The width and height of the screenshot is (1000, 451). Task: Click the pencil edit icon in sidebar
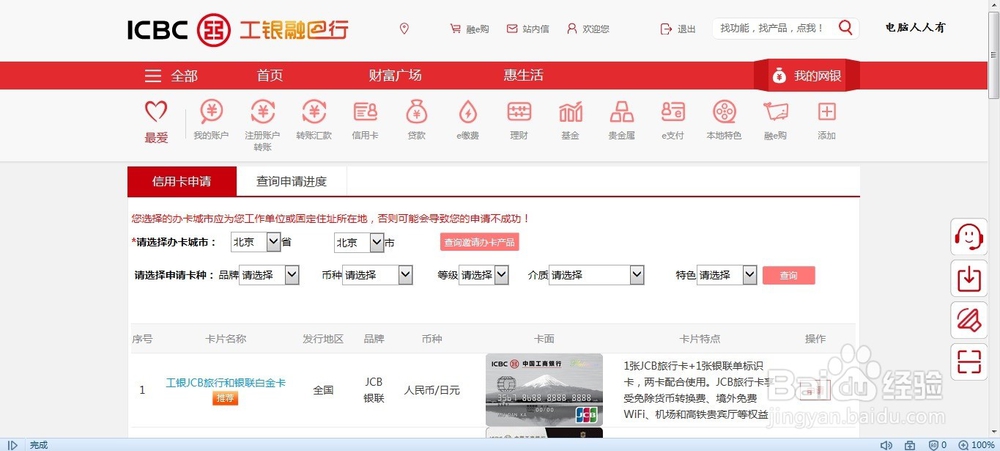(969, 320)
